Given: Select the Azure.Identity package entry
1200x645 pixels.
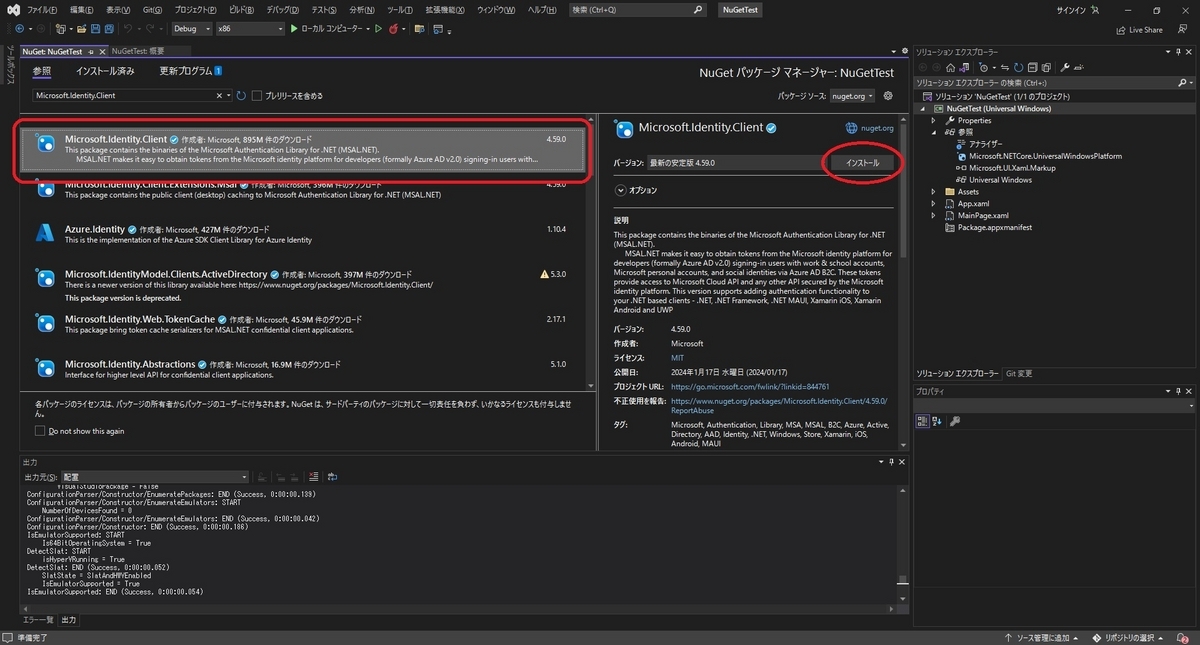Looking at the screenshot, I should 304,234.
